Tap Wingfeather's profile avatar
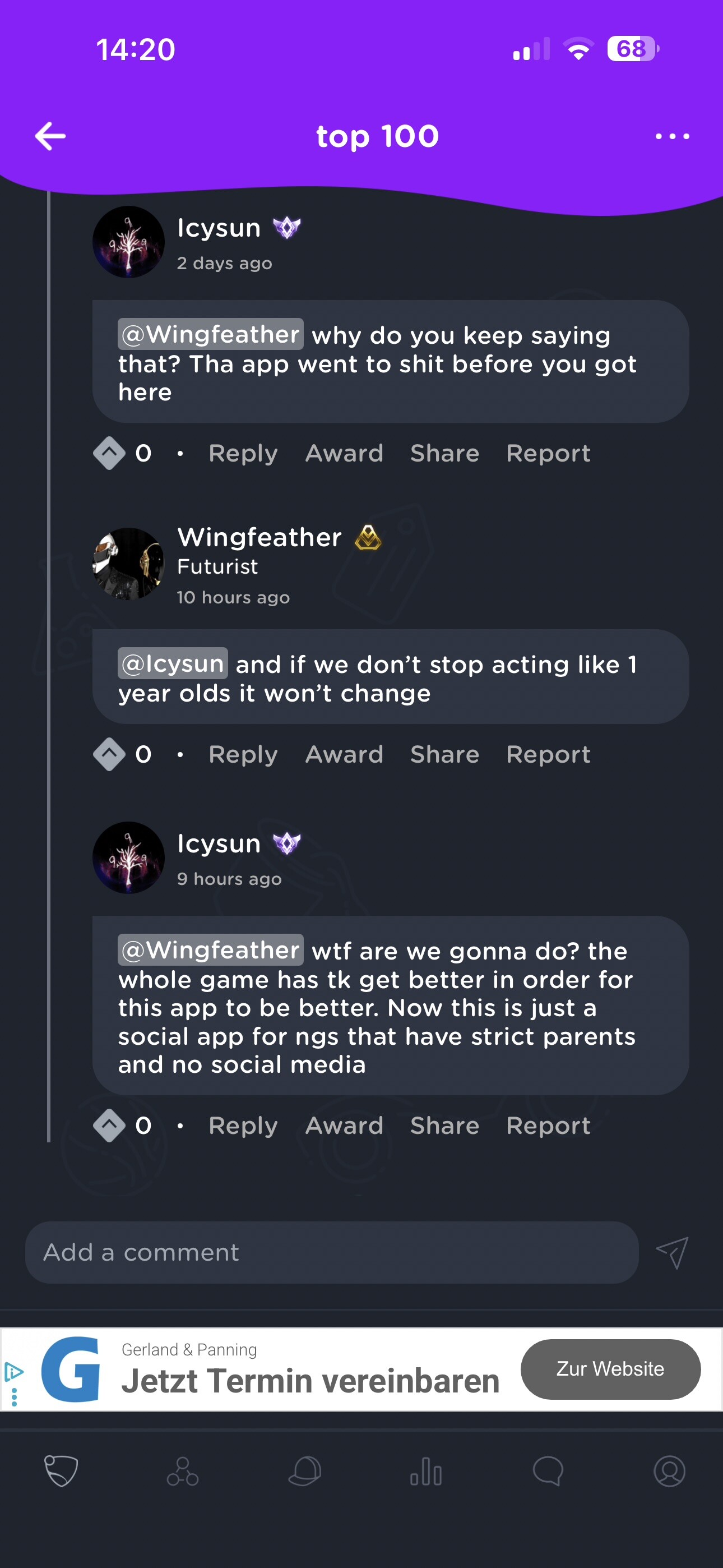This screenshot has height=1568, width=723. click(x=128, y=564)
